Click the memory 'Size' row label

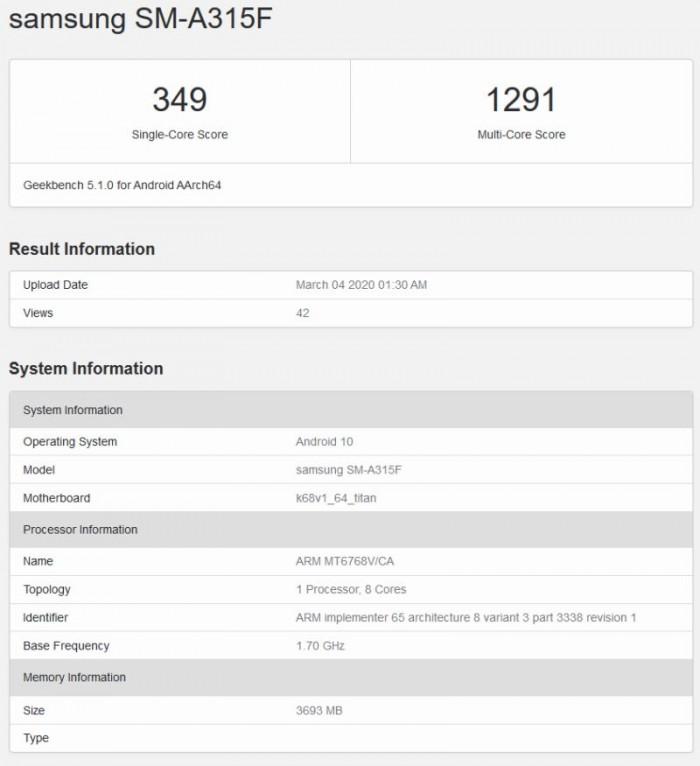coord(34,710)
